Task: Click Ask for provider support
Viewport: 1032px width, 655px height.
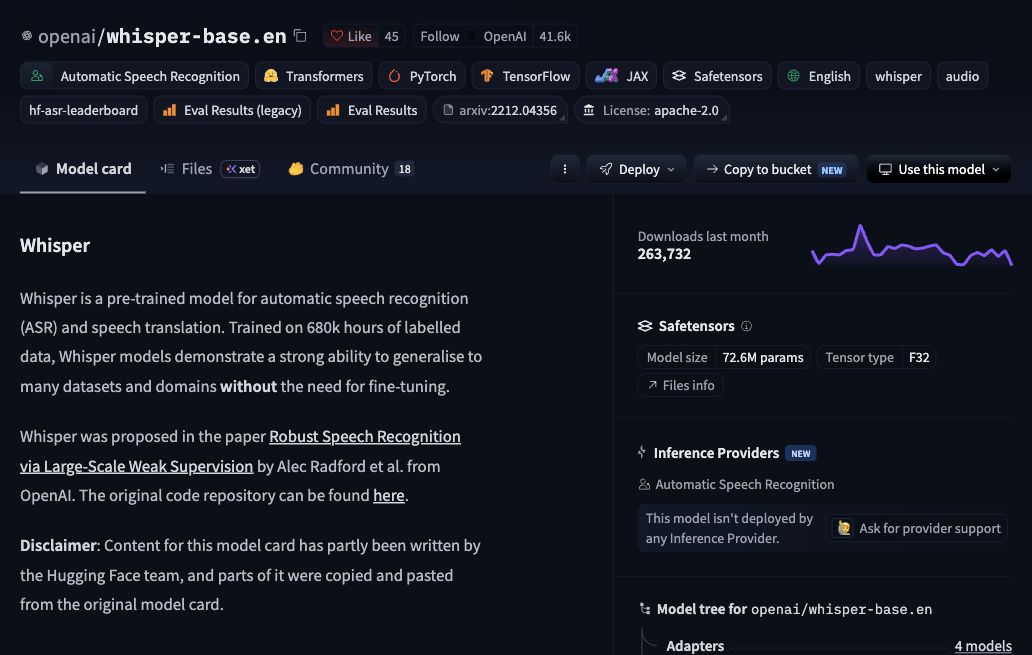Action: (x=918, y=528)
